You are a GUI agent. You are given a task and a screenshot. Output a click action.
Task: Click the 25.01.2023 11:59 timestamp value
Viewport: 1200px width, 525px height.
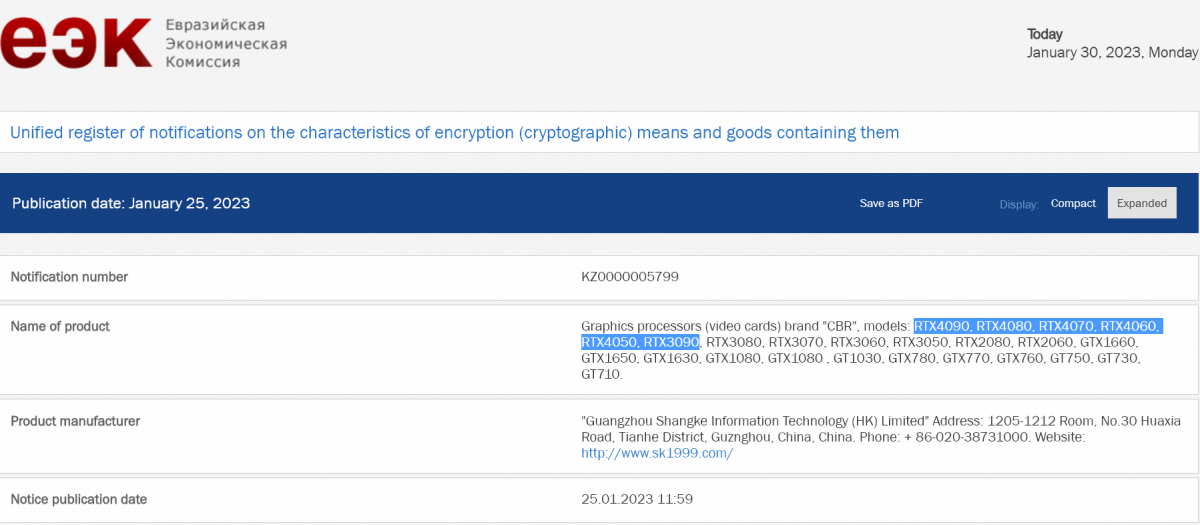(637, 499)
